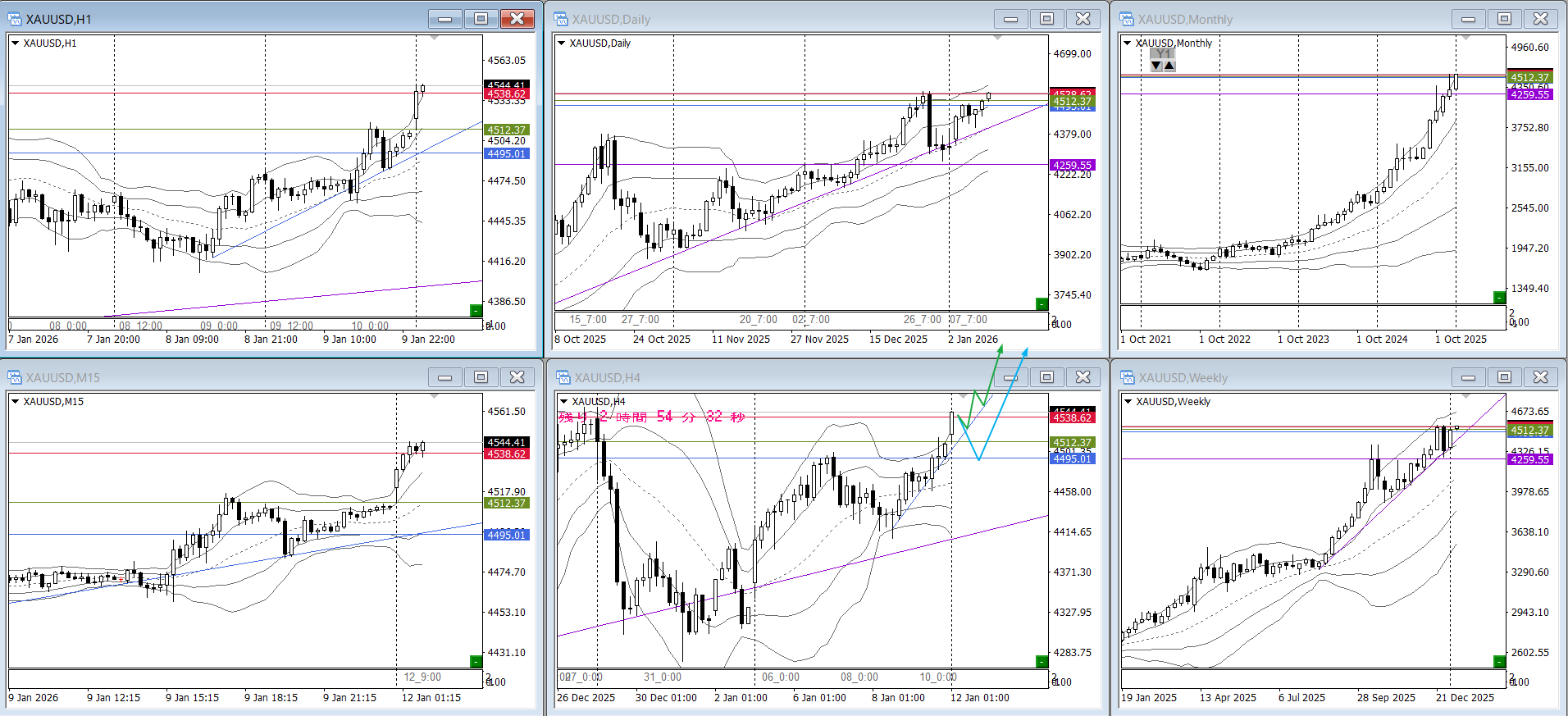
Task: Toggle the Y1 button on Monthly chart
Action: click(x=1162, y=54)
